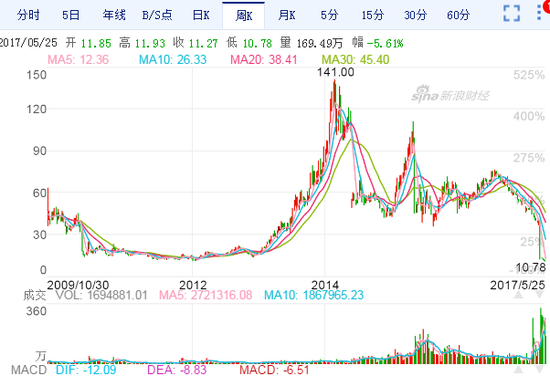550x376 pixels.
Task: Switch to the 日K daily candlestick tab
Action: (x=201, y=15)
